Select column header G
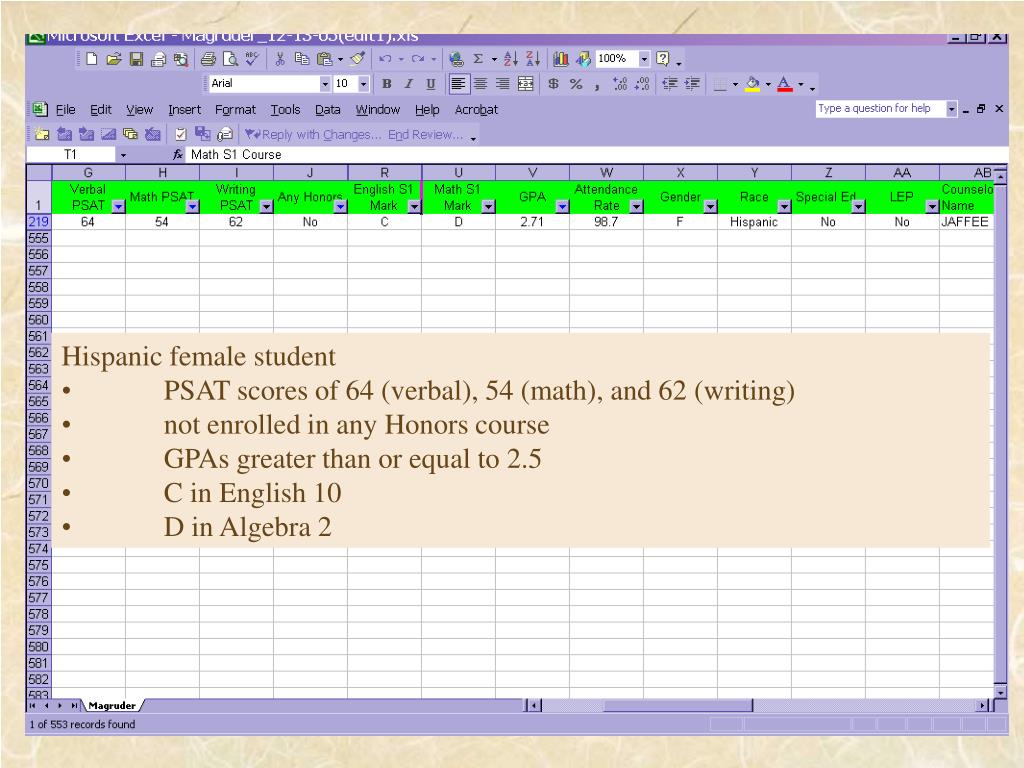 click(x=88, y=173)
